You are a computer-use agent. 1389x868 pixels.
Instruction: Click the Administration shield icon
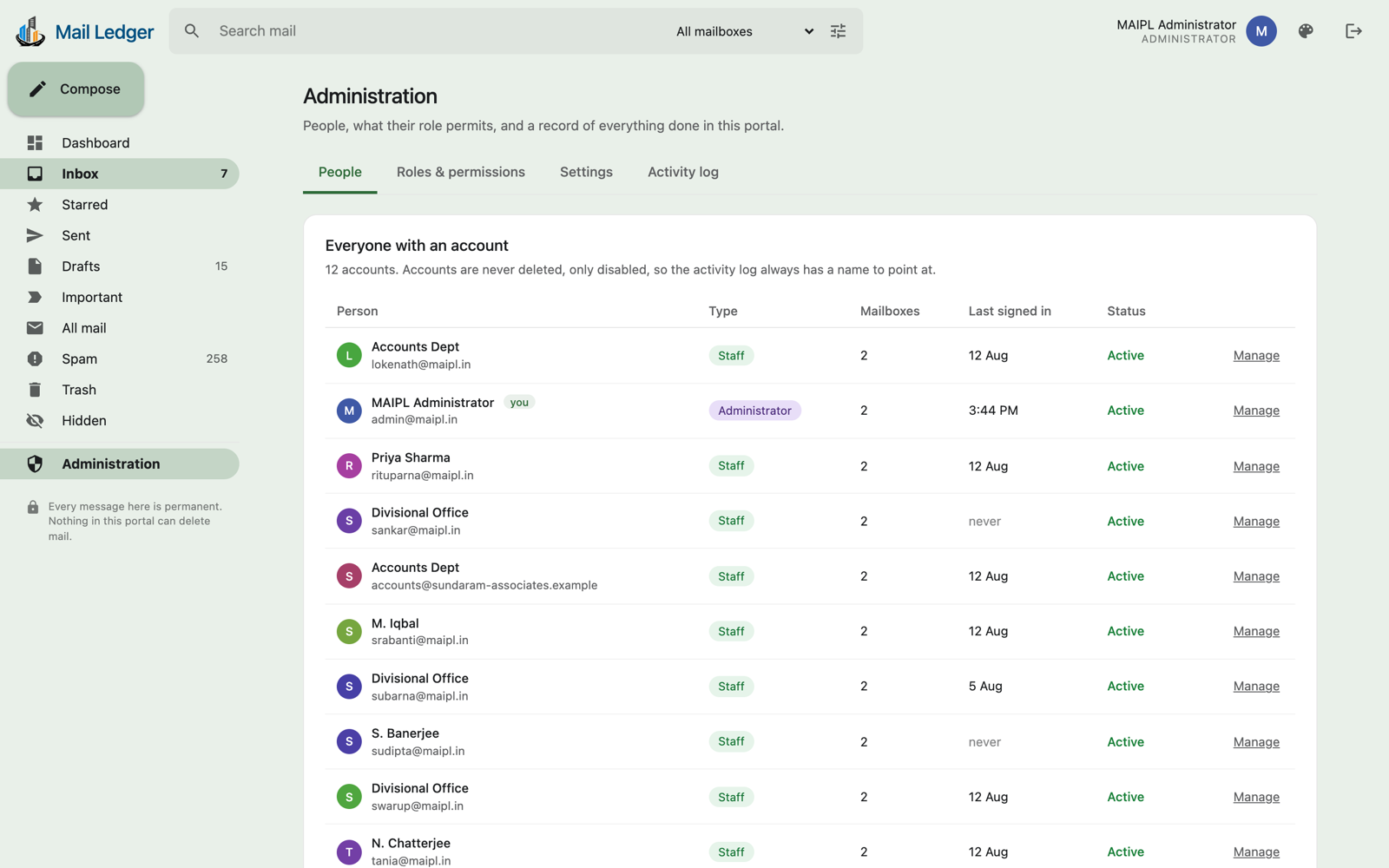click(35, 464)
